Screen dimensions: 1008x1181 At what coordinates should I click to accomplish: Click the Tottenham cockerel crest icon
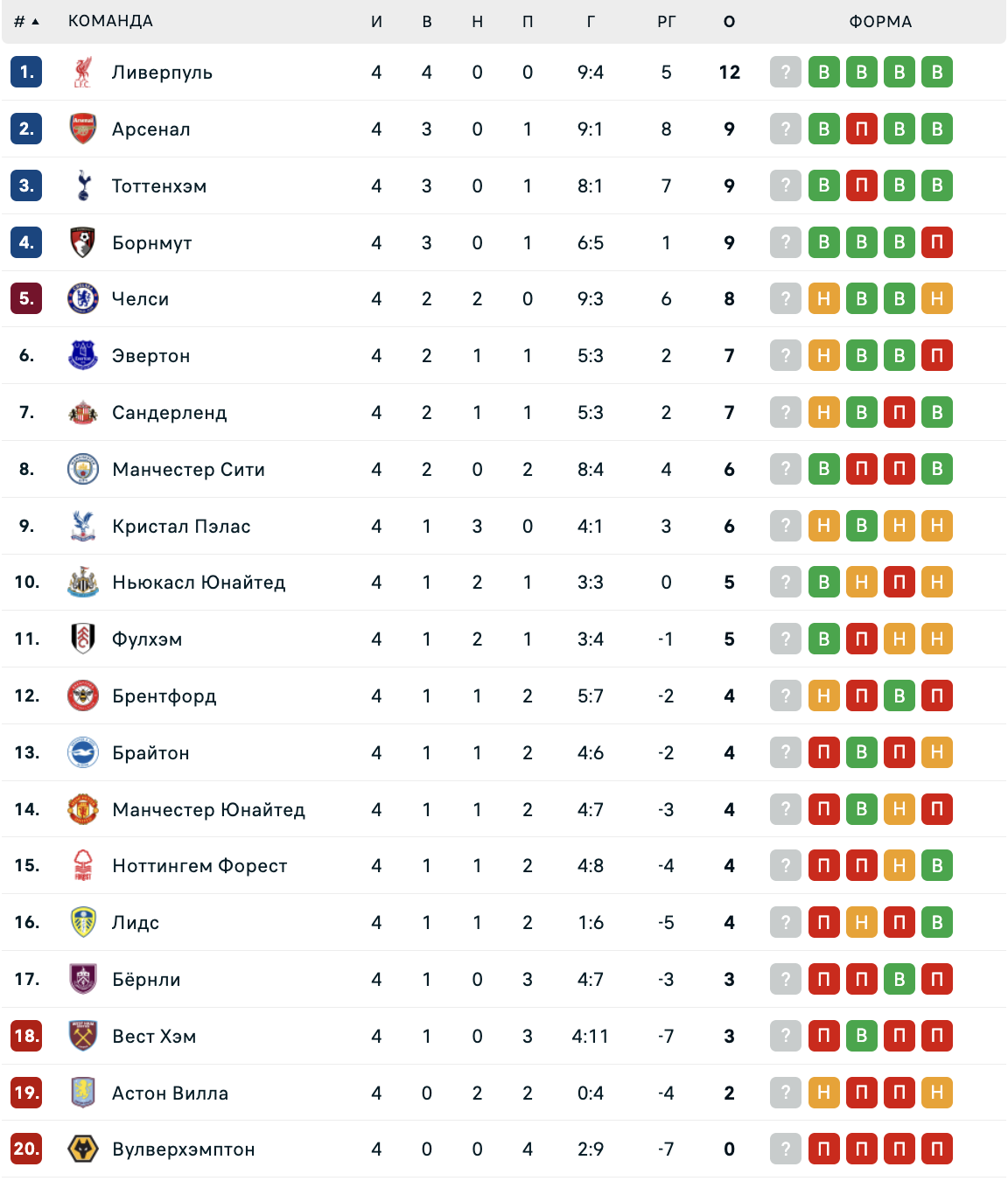[82, 185]
